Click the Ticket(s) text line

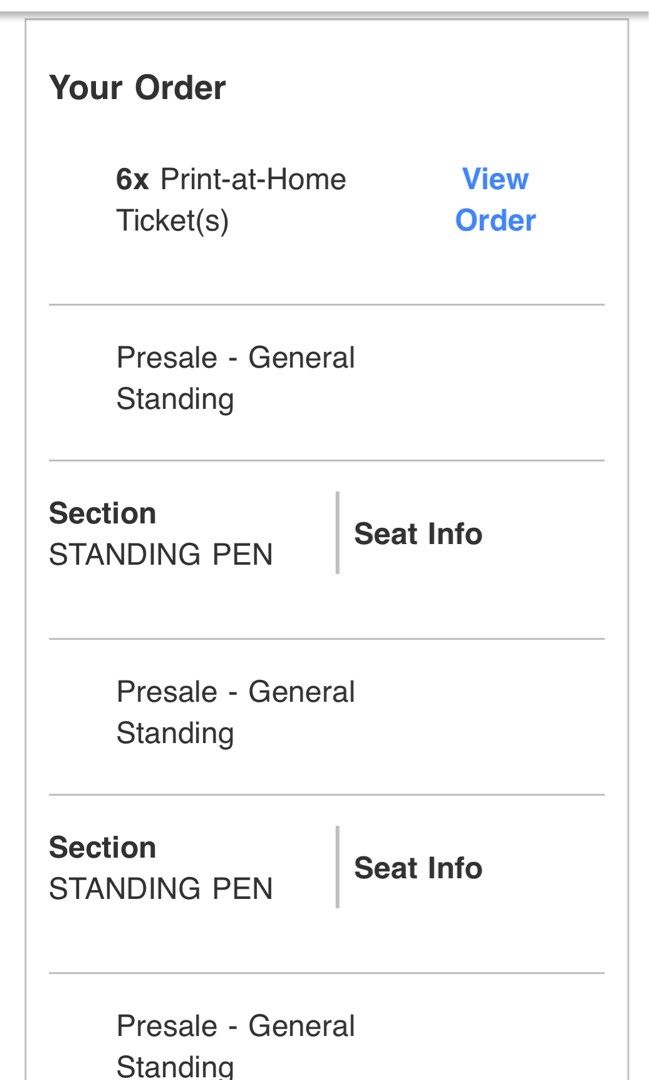pyautogui.click(x=173, y=220)
